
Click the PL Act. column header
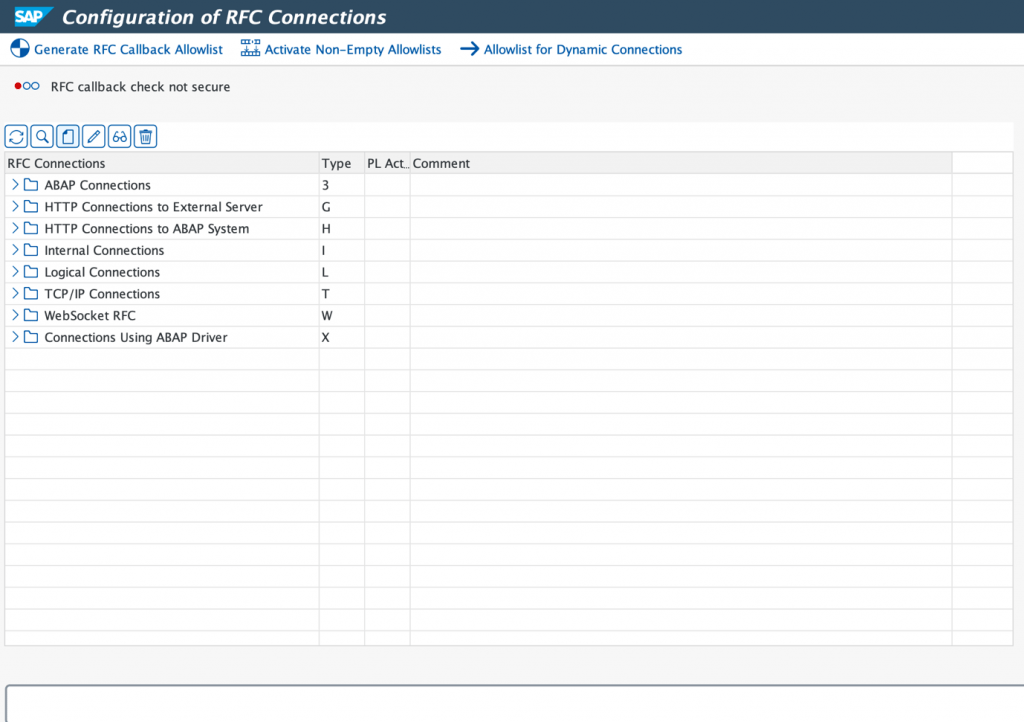click(x=387, y=163)
